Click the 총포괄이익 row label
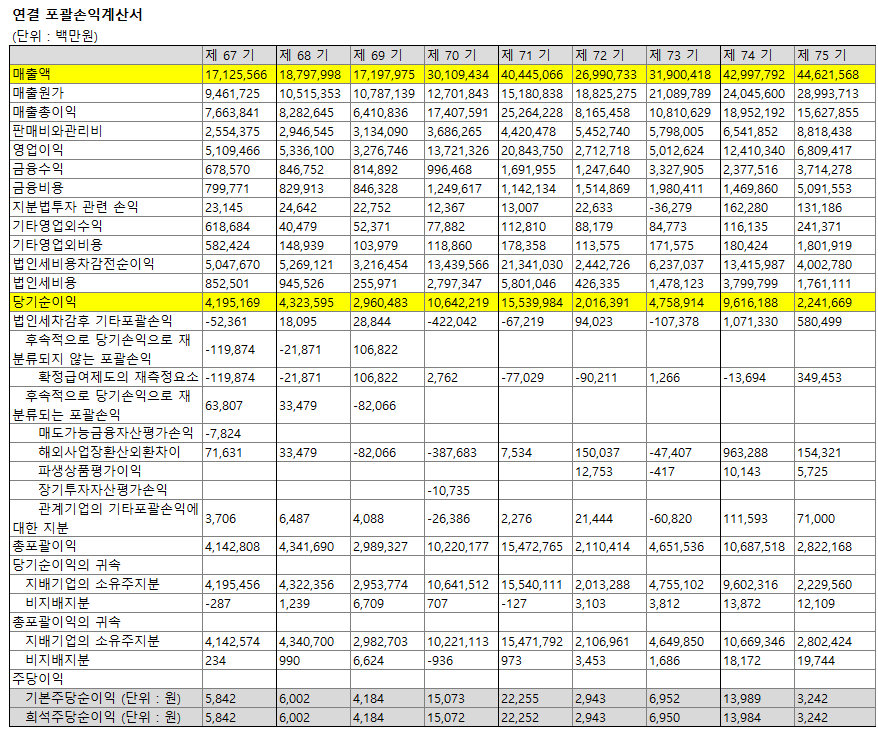Screen dimensions: 878x729 [x=44, y=546]
